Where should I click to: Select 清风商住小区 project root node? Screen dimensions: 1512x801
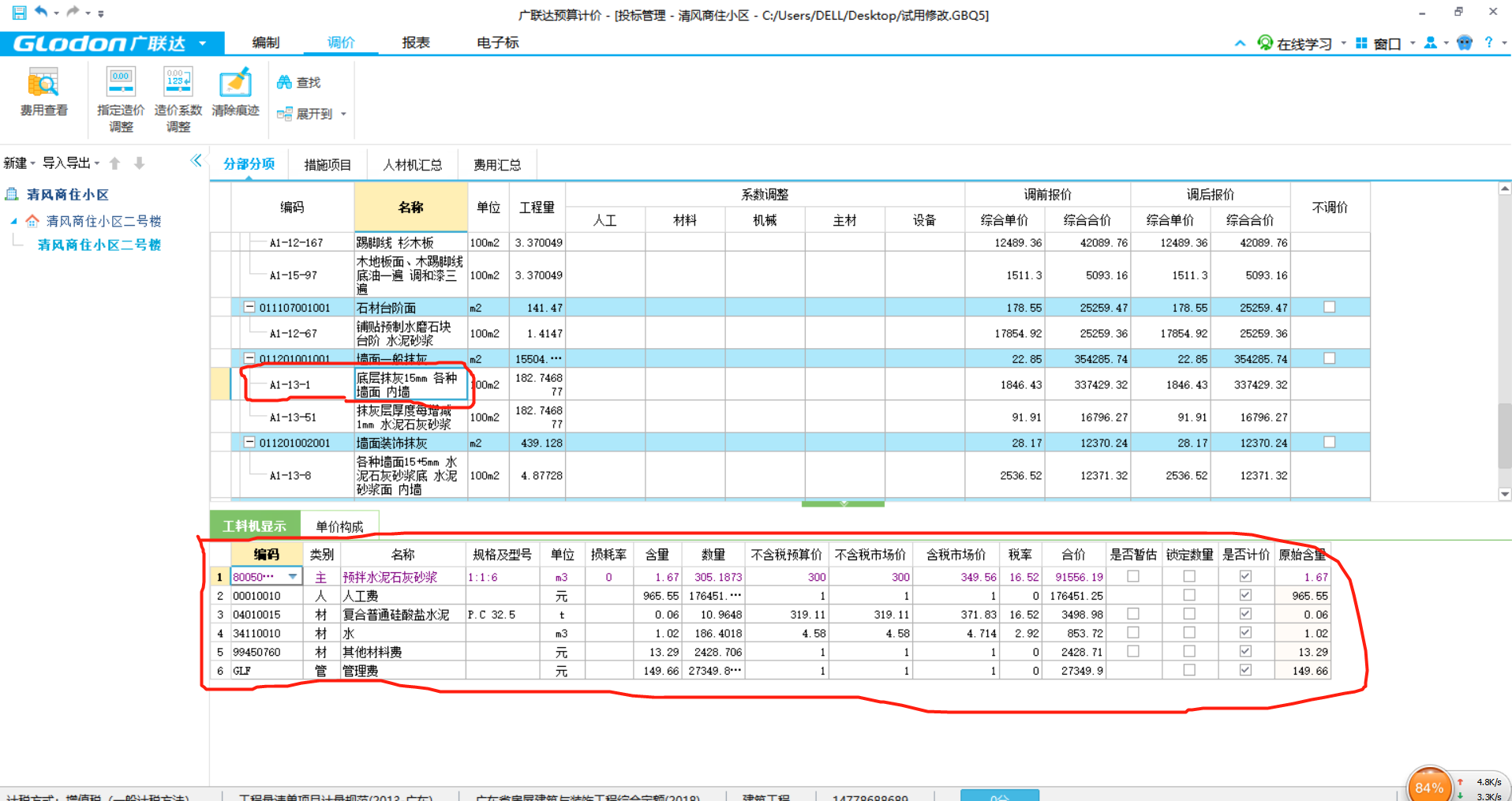(68, 194)
